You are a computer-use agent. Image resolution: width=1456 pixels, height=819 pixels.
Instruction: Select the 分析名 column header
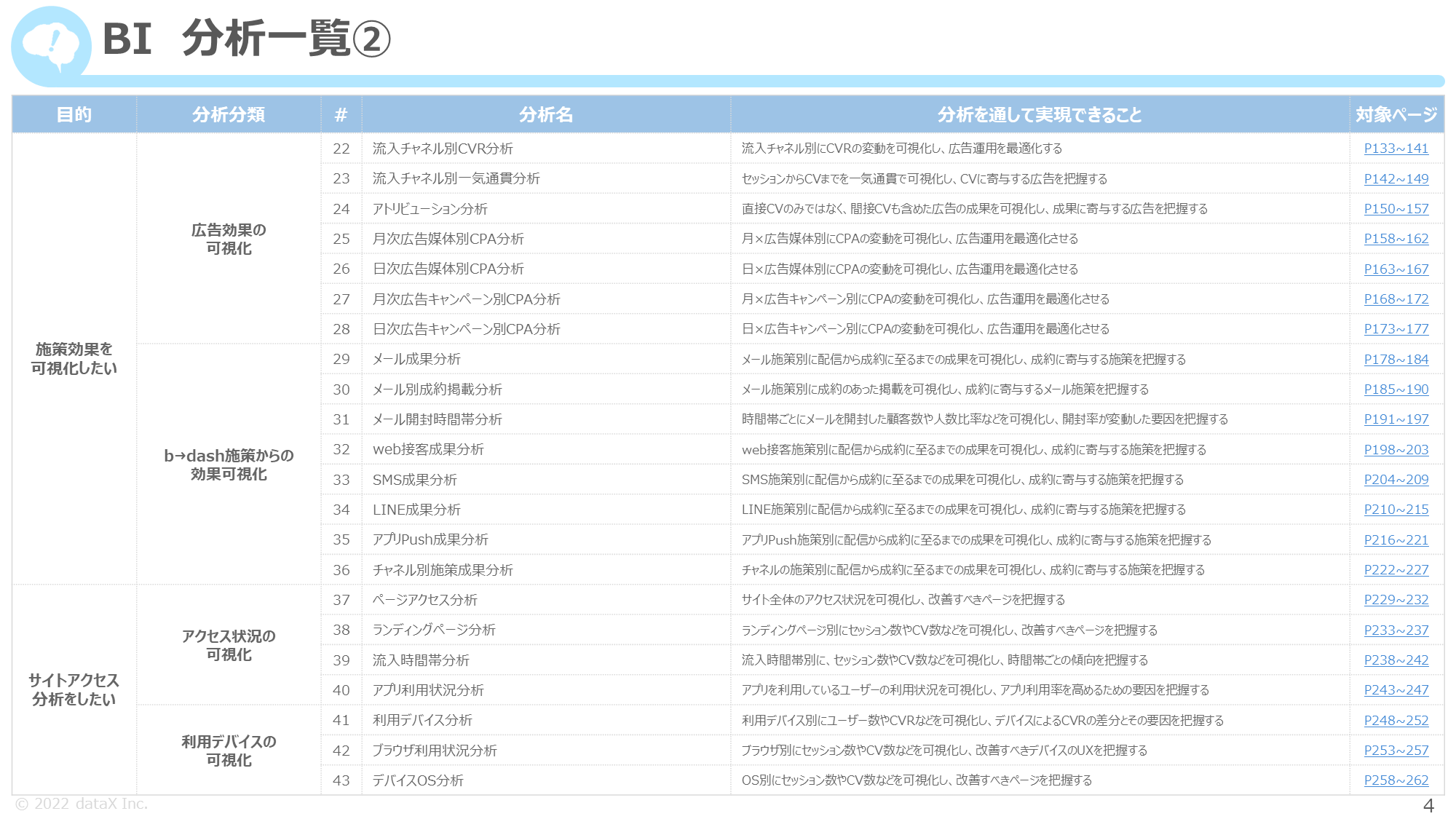546,114
